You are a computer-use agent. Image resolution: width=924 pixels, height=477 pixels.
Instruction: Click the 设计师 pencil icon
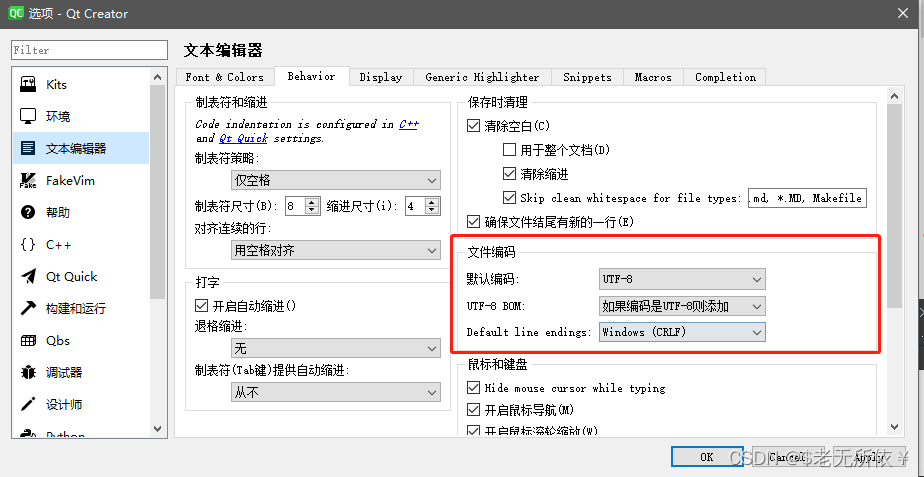[28, 404]
